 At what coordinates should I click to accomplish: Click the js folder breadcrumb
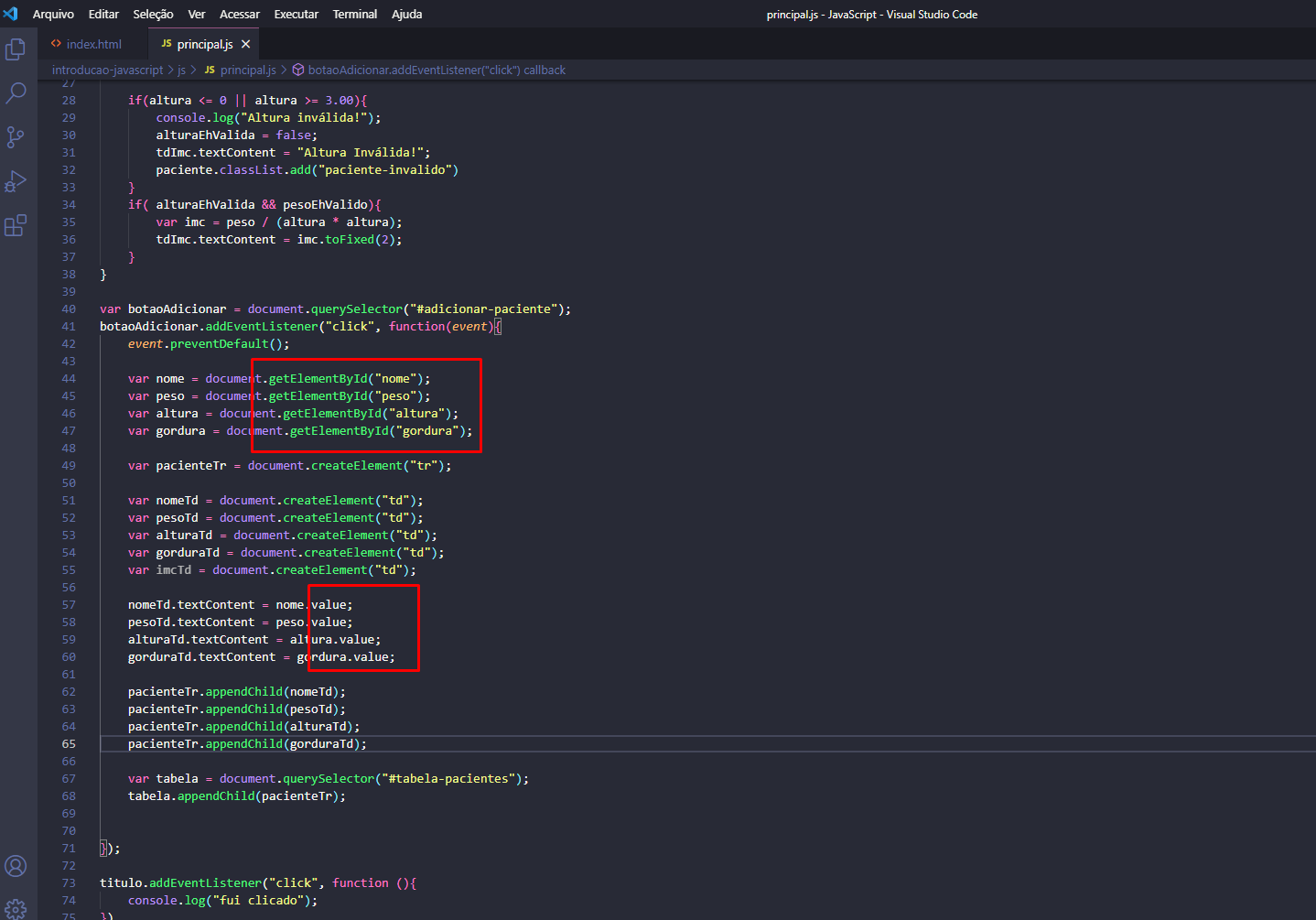[181, 70]
